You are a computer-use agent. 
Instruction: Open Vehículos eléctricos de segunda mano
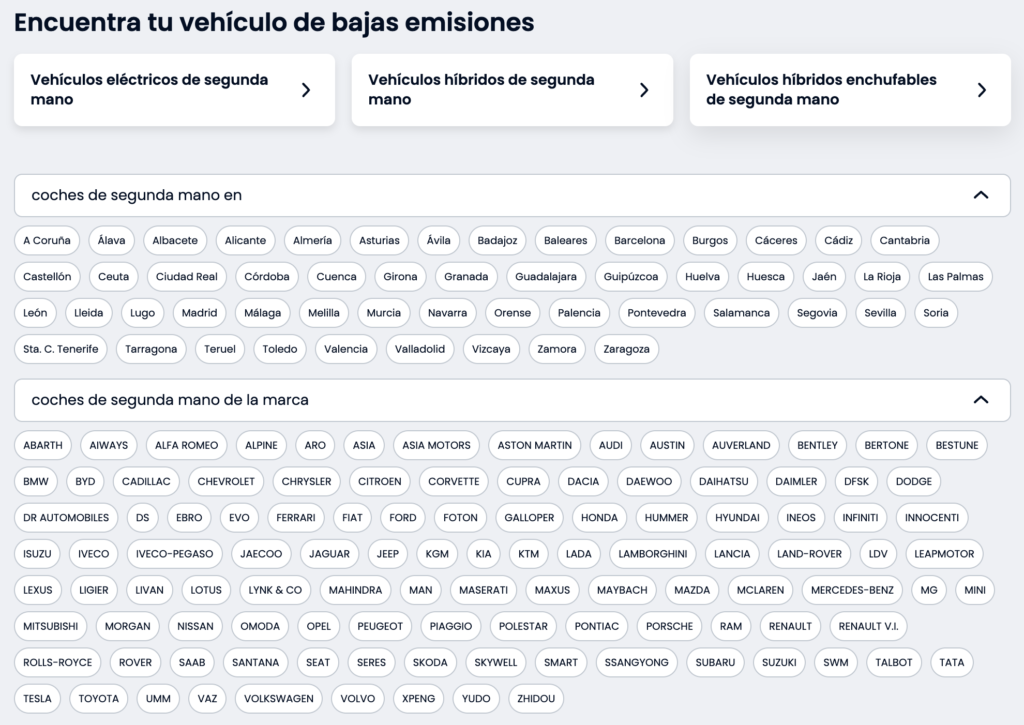pyautogui.click(x=150, y=90)
